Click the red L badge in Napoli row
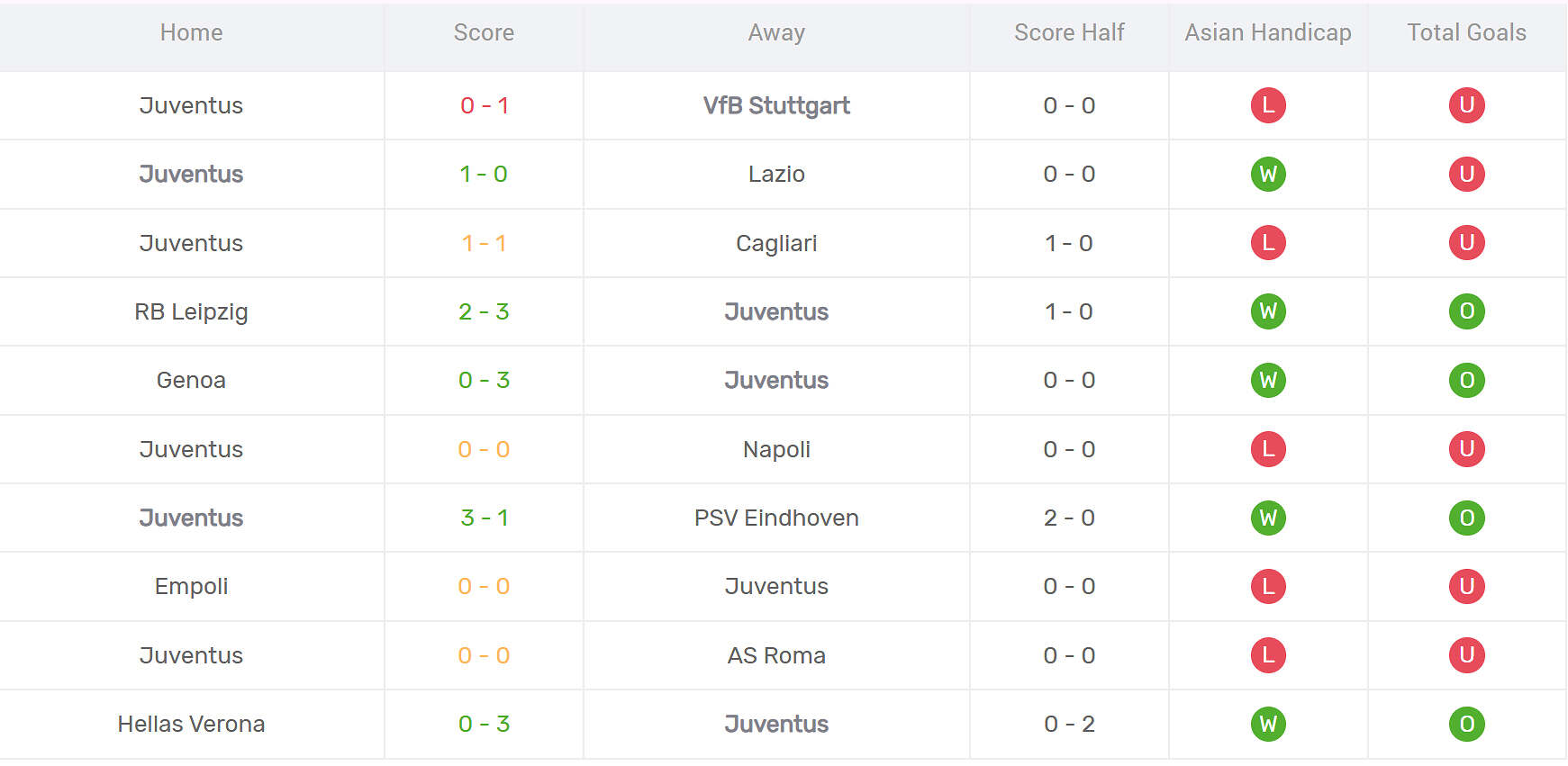 point(1268,449)
